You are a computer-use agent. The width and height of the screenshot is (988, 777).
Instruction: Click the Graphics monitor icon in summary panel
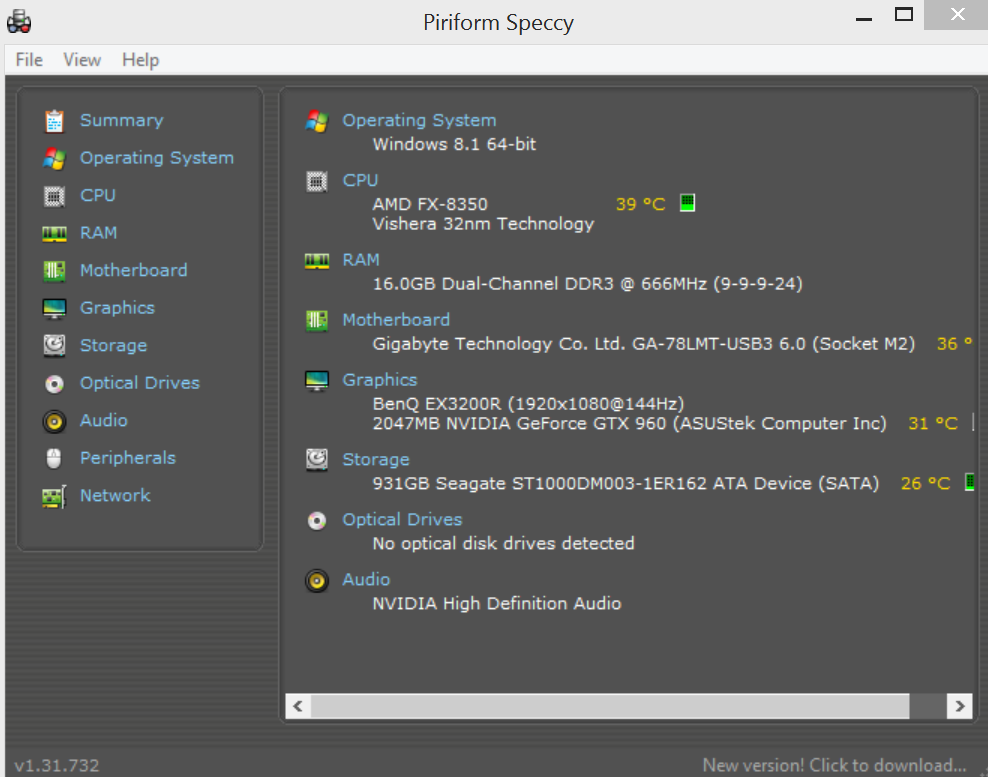click(317, 381)
